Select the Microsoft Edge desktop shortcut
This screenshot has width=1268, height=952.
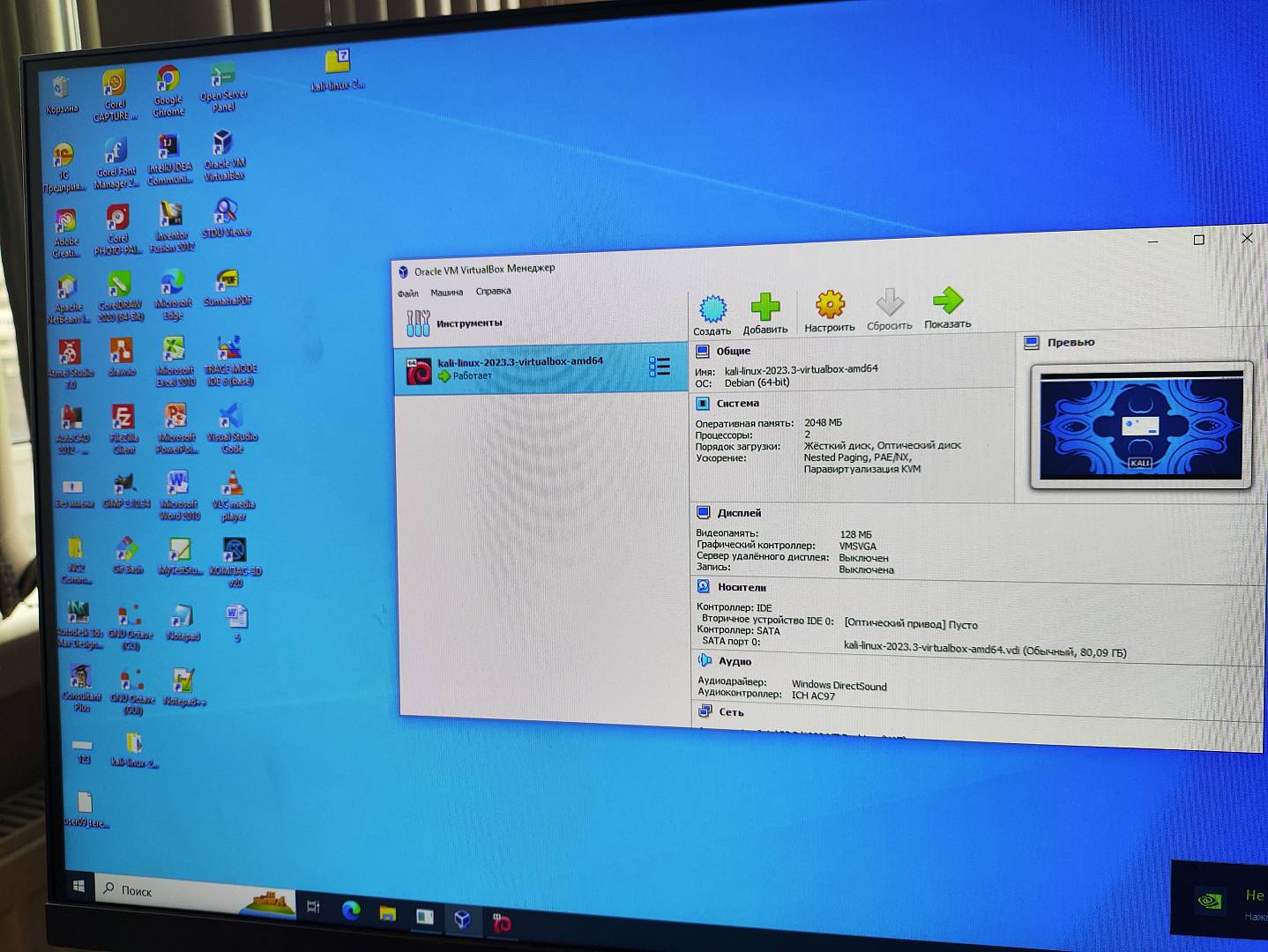173,294
